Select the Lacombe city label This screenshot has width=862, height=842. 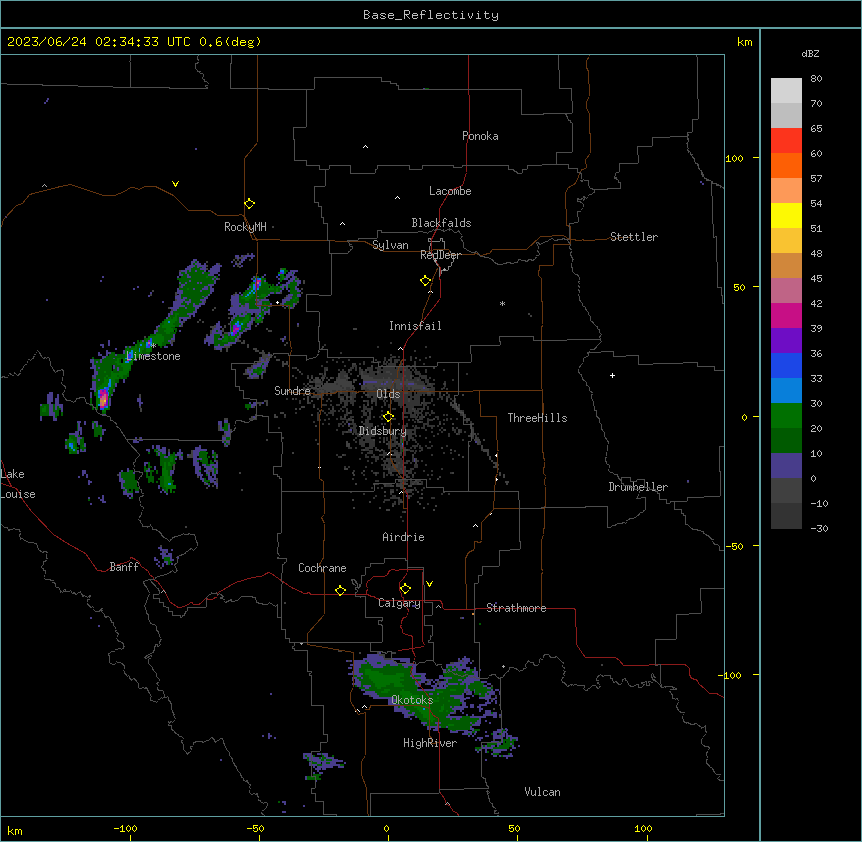(450, 191)
